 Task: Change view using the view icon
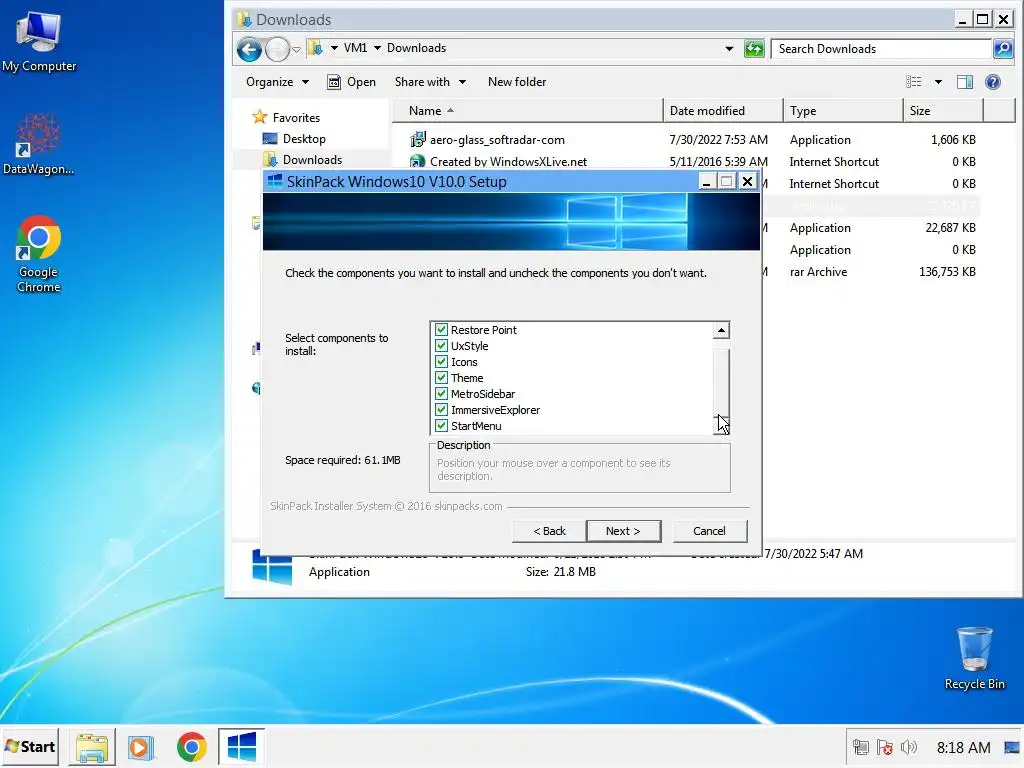tap(914, 82)
